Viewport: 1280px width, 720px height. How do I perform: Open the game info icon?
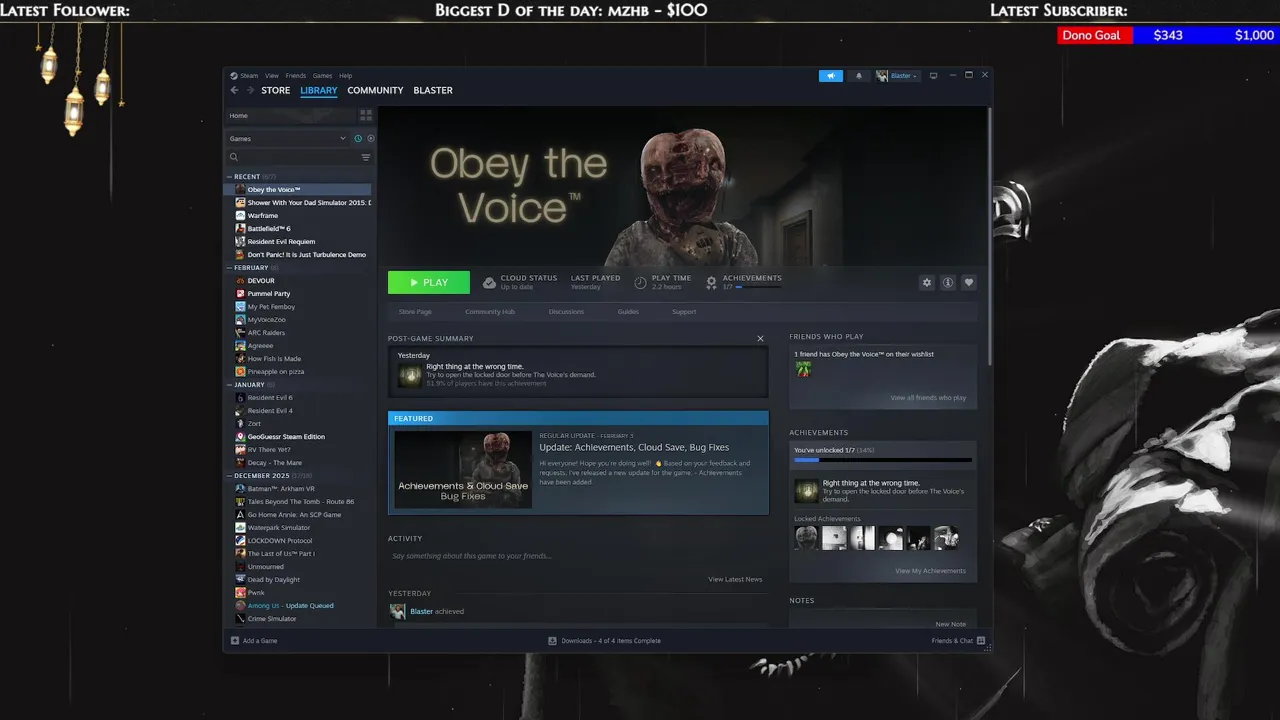click(948, 283)
